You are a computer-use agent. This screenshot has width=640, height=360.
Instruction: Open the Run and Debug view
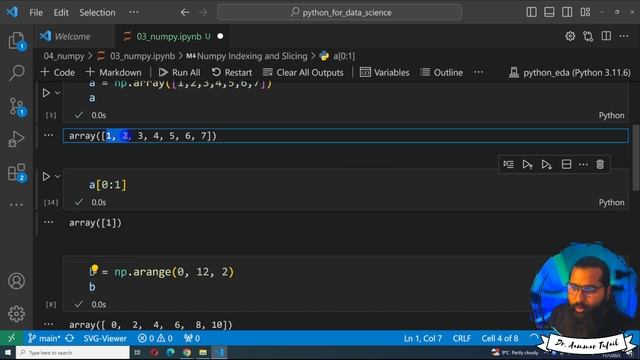16,140
